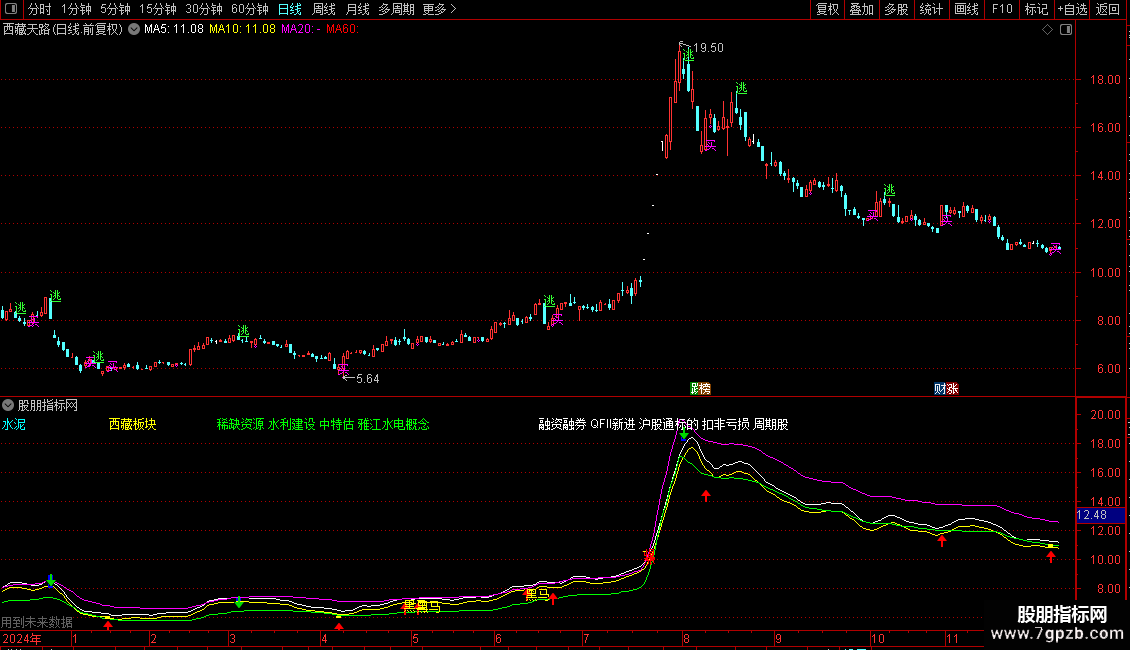The height and width of the screenshot is (650, 1130).
Task: Click the 雅江水电概念 concept tag
Action: point(393,424)
